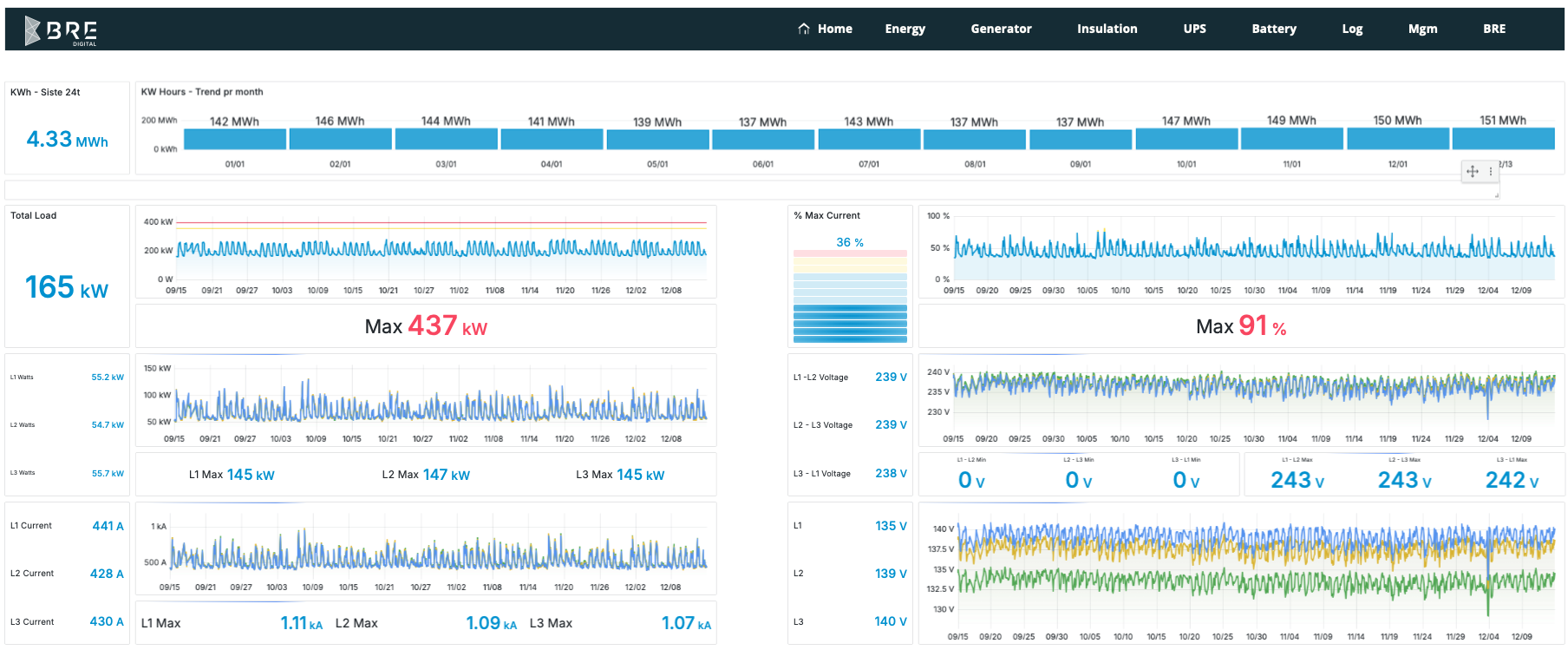
Task: Open the UPS page
Action: (x=1194, y=29)
